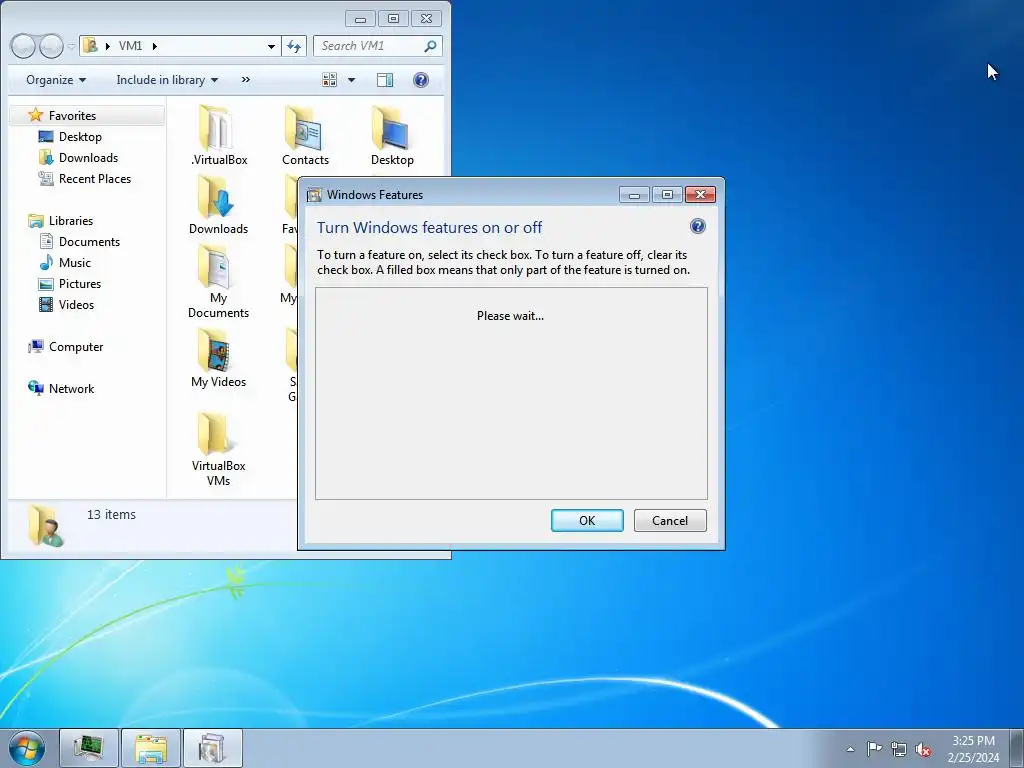
Task: Click the Explorer help icon in toolbar
Action: click(x=421, y=80)
